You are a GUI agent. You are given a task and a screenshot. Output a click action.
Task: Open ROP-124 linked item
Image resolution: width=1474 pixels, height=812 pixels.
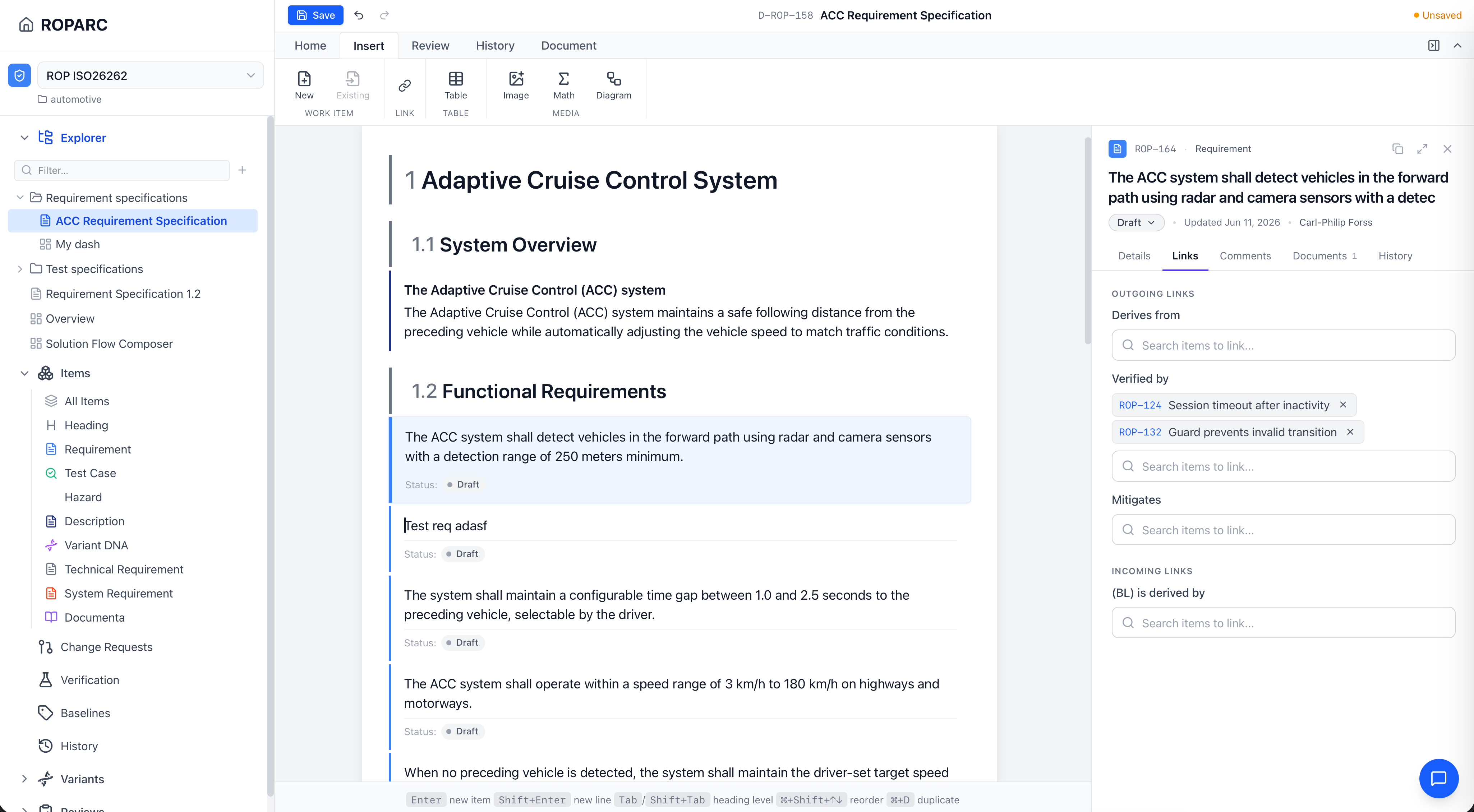[x=1140, y=405]
